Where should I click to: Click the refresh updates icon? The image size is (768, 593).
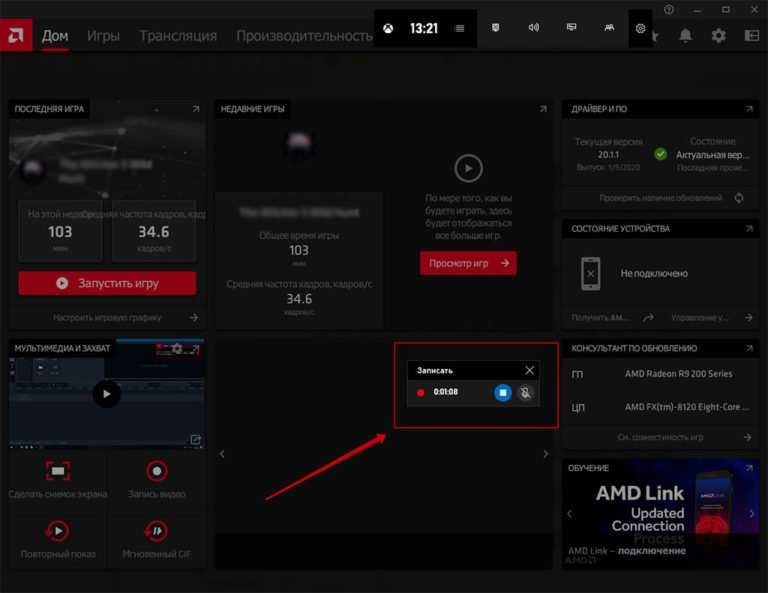[x=739, y=198]
